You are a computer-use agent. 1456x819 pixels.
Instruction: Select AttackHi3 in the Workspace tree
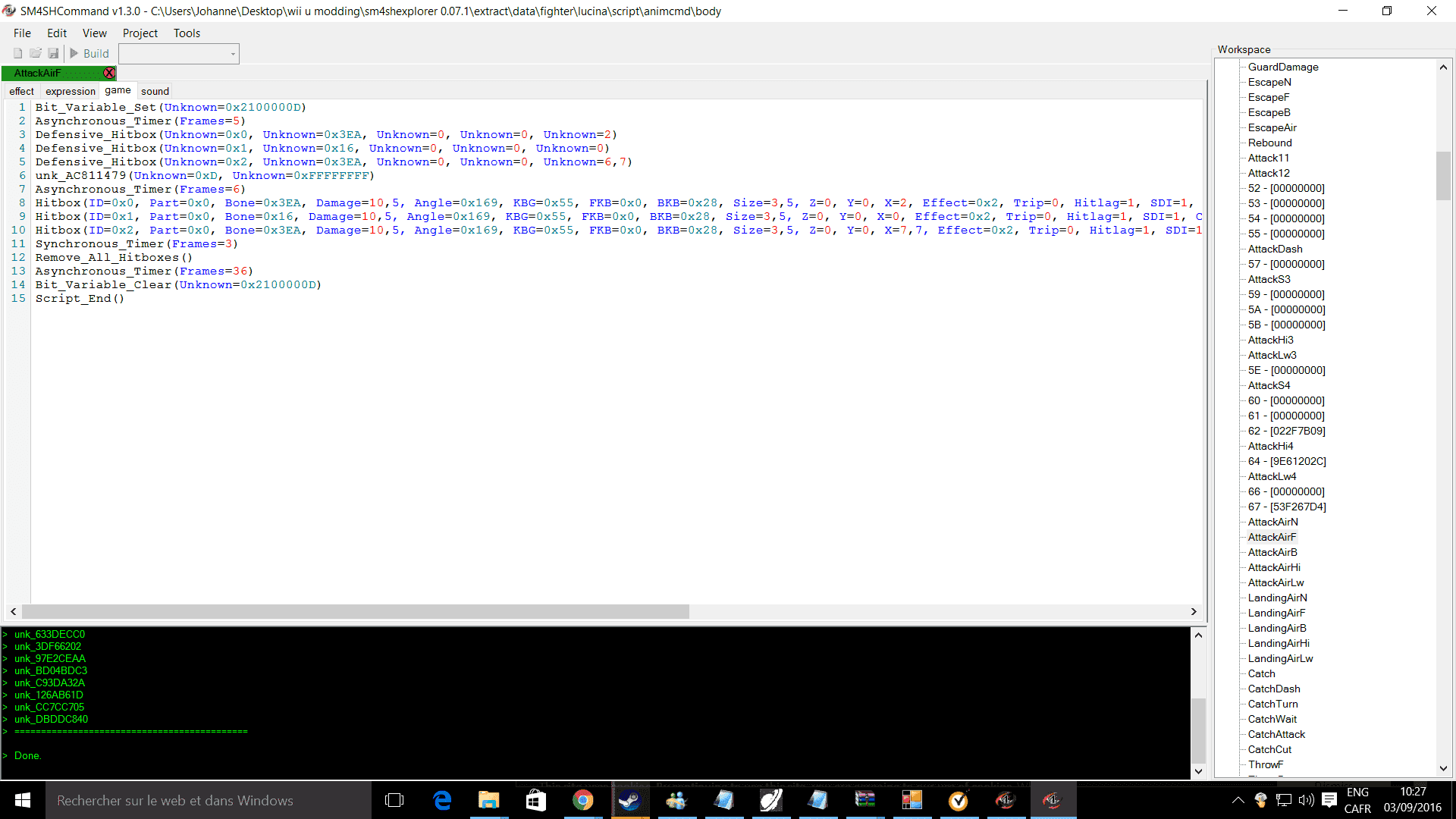pyautogui.click(x=1271, y=340)
